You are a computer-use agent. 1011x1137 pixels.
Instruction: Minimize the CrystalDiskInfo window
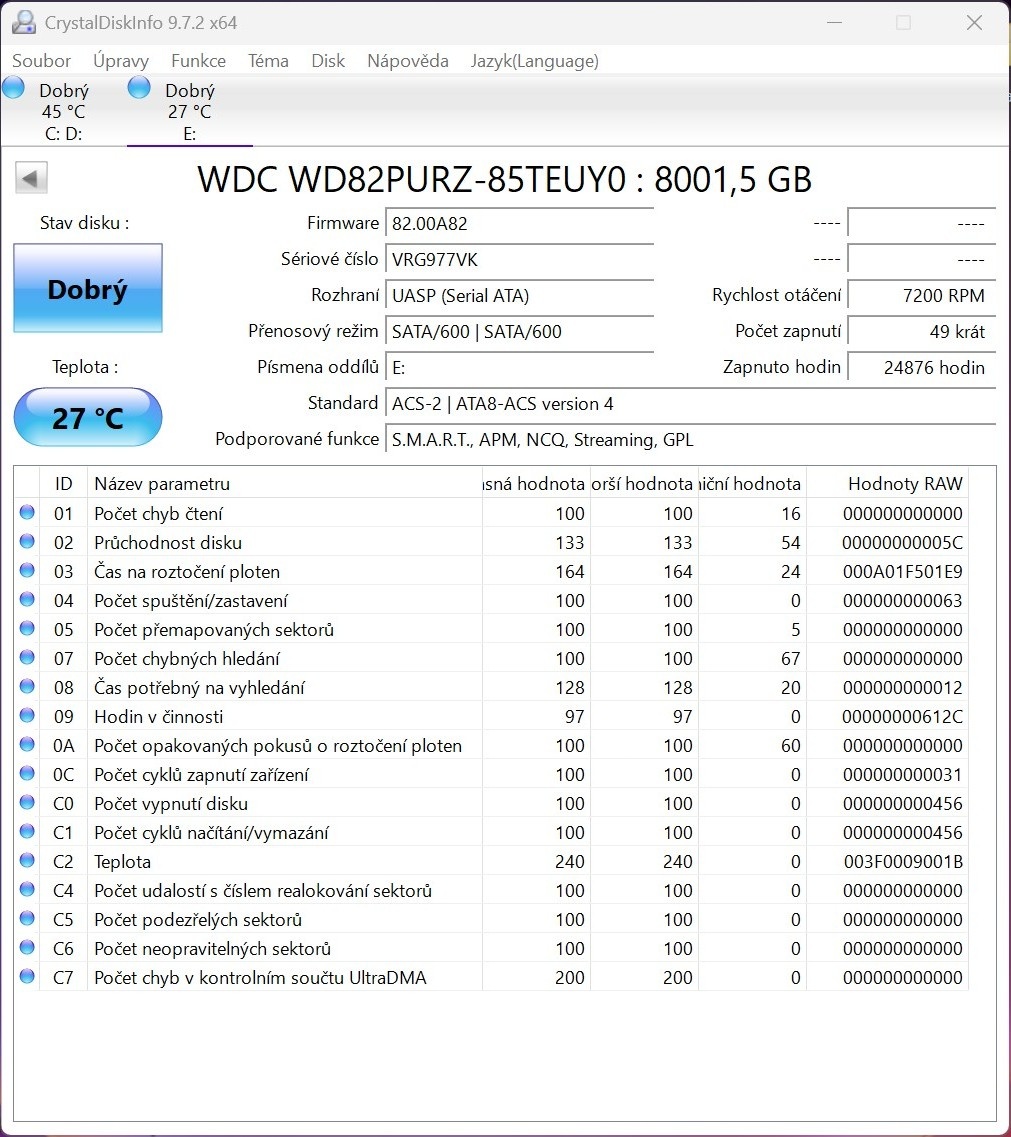pyautogui.click(x=834, y=22)
